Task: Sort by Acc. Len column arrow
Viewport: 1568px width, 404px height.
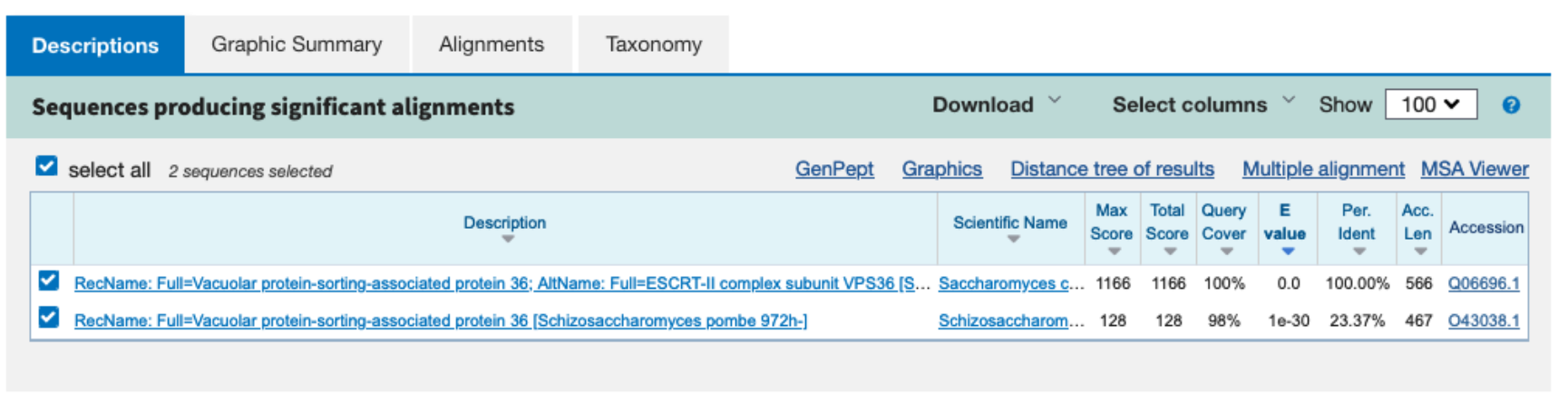Action: pos(1420,251)
